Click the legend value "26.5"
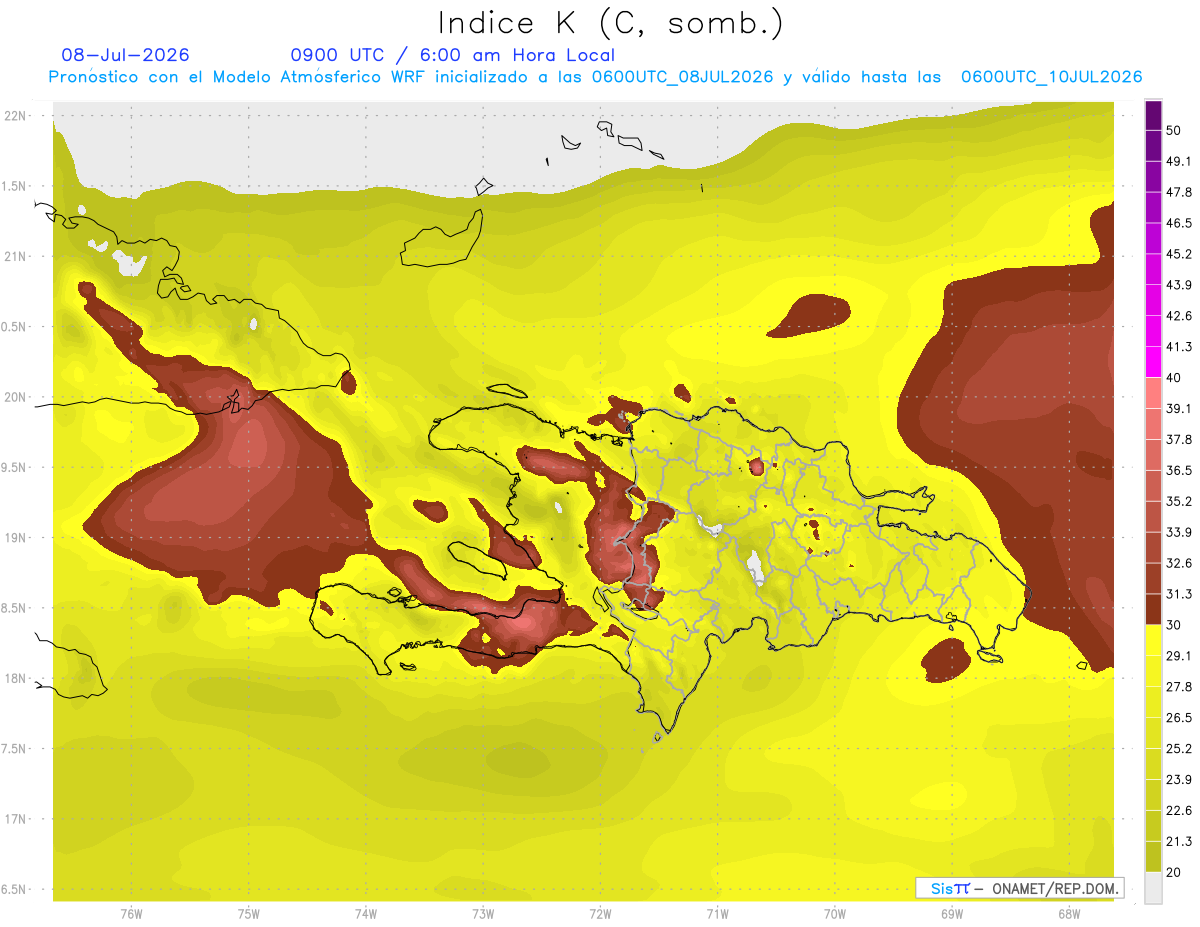 [1179, 717]
